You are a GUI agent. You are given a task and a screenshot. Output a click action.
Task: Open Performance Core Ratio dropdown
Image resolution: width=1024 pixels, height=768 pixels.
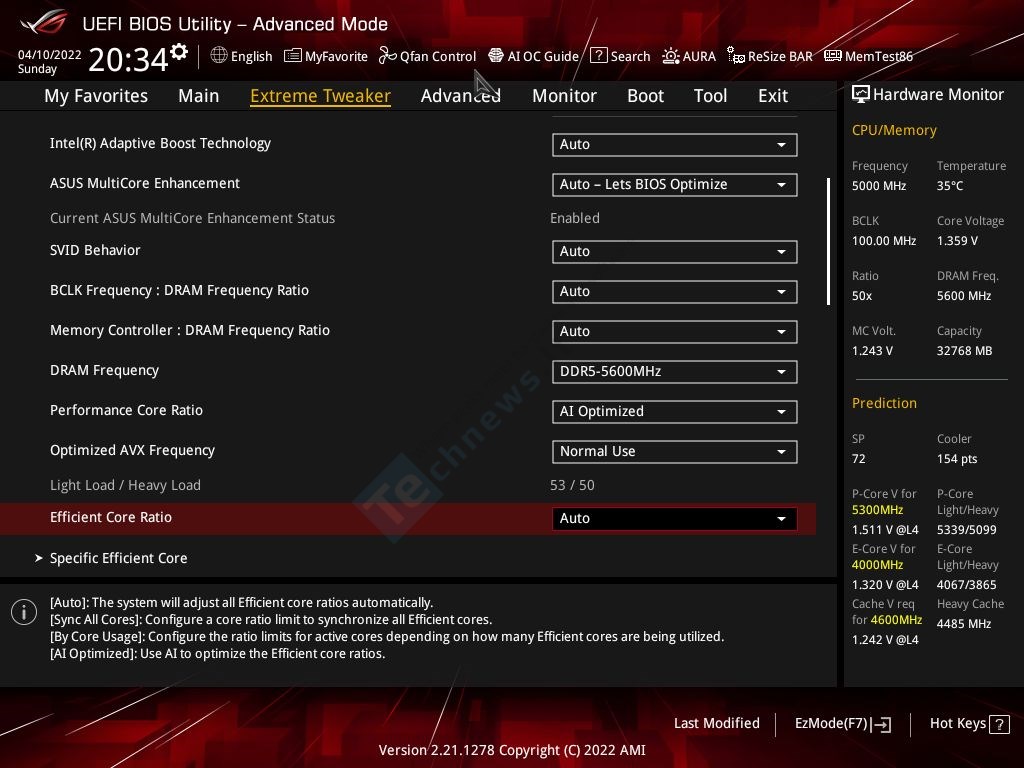[675, 411]
